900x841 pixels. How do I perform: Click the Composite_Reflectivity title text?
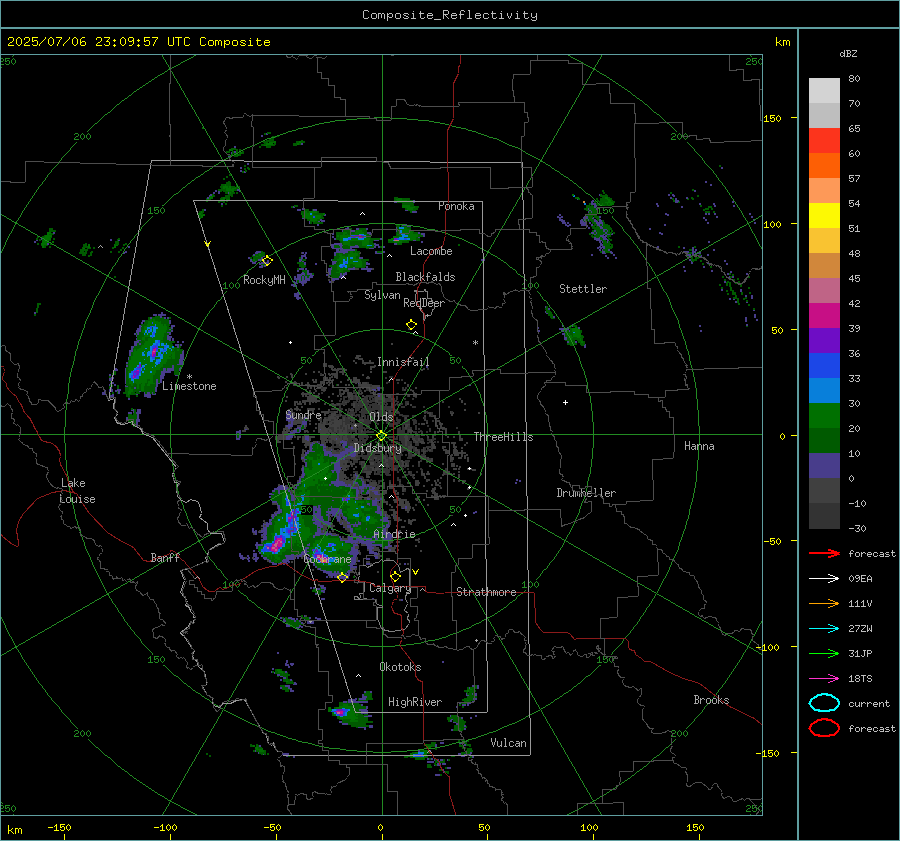point(449,15)
